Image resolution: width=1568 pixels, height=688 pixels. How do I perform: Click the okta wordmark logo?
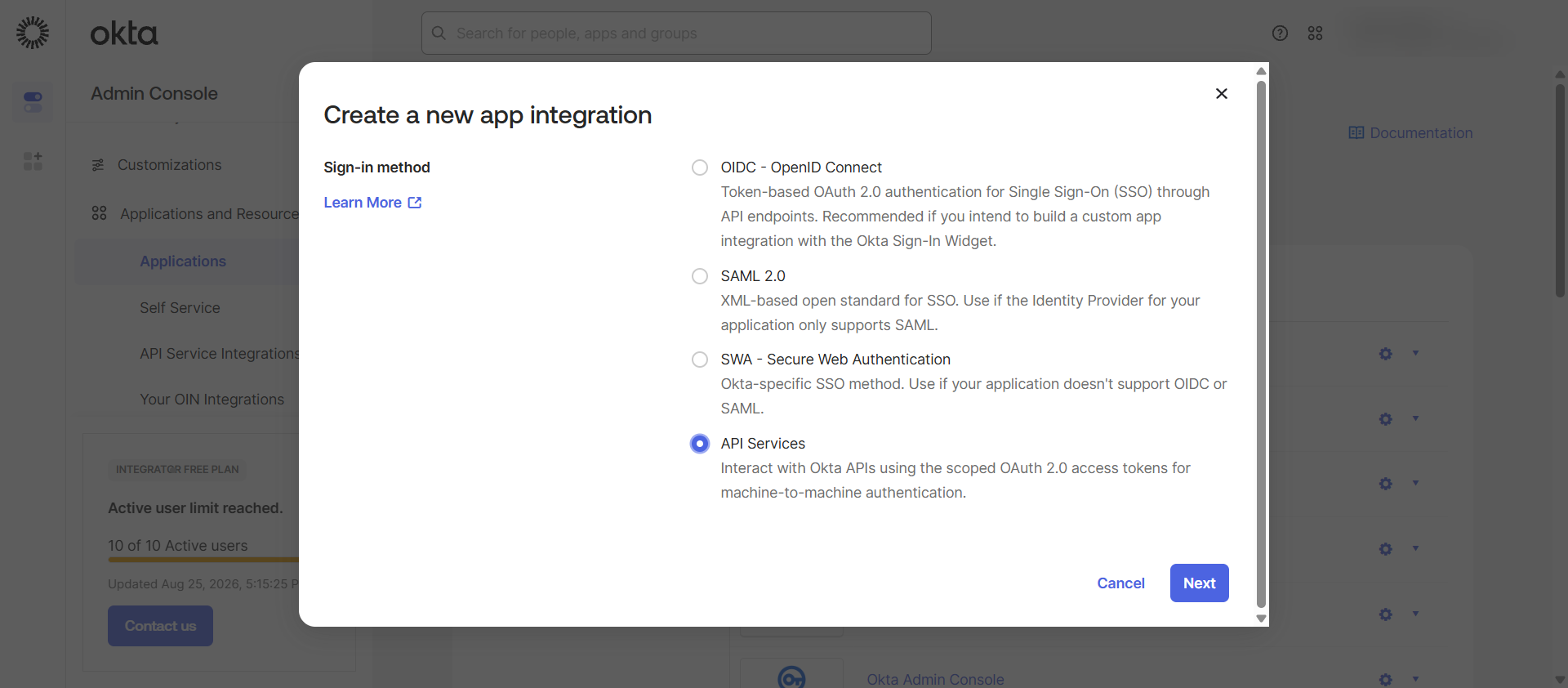tap(124, 34)
